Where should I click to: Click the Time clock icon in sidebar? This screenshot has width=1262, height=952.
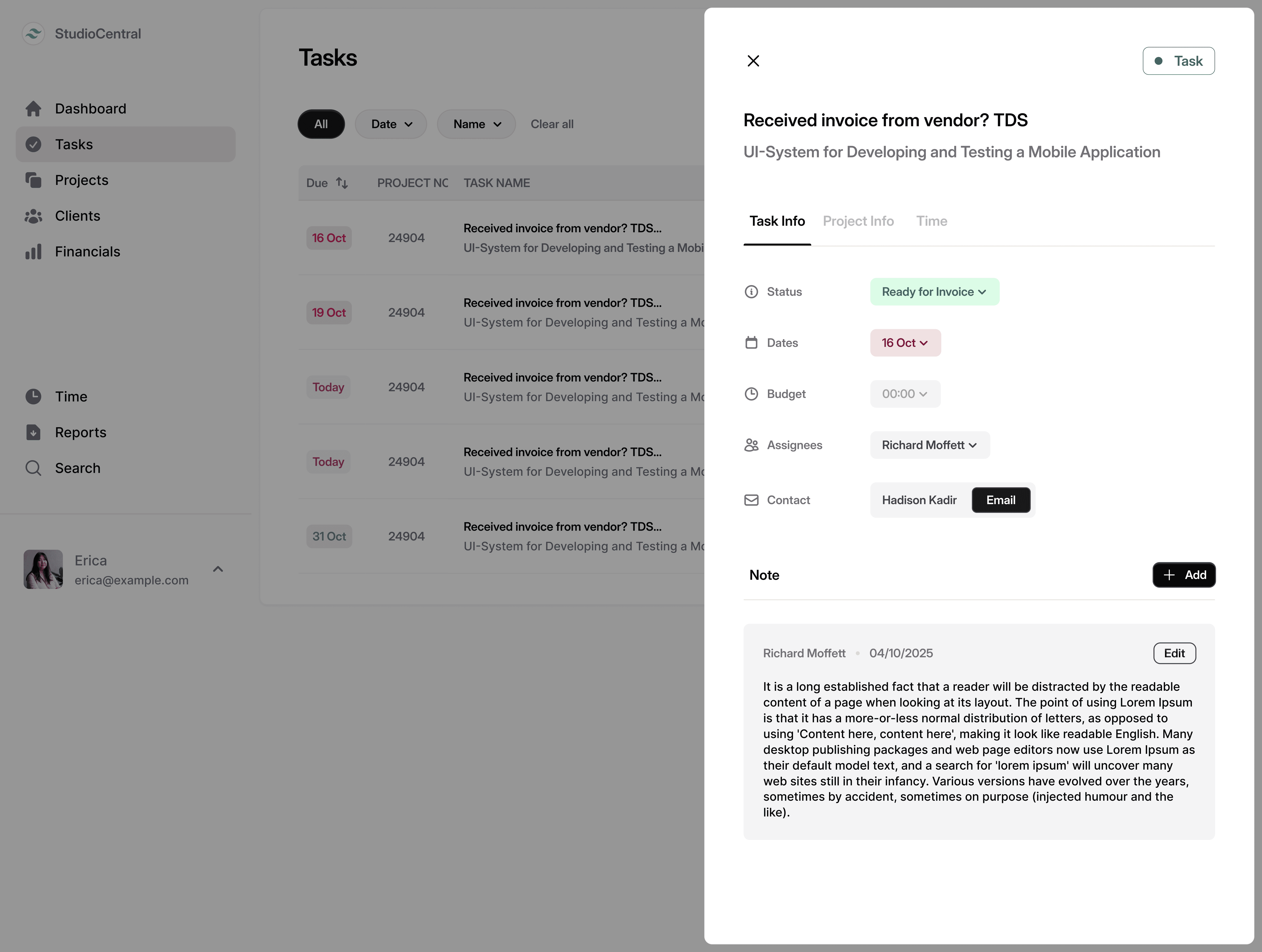tap(33, 397)
